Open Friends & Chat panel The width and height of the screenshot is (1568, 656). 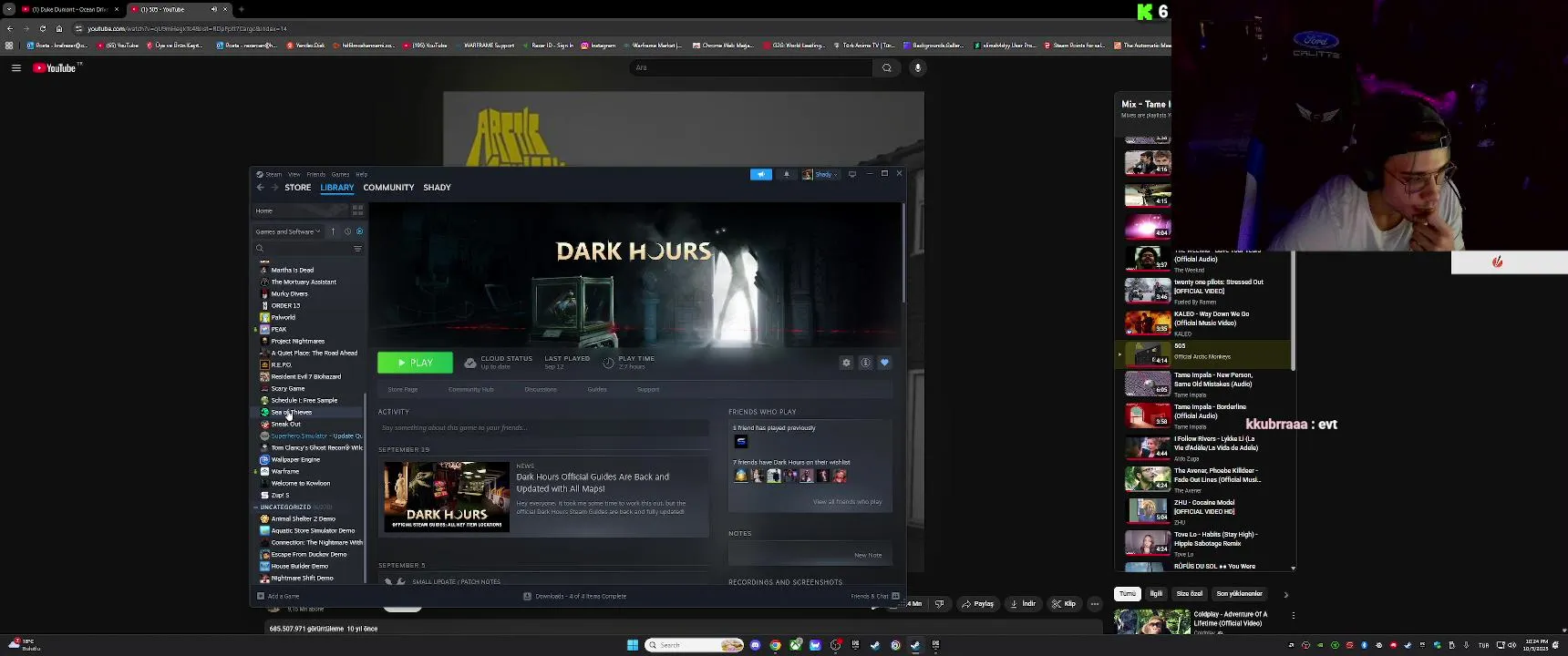(x=874, y=596)
